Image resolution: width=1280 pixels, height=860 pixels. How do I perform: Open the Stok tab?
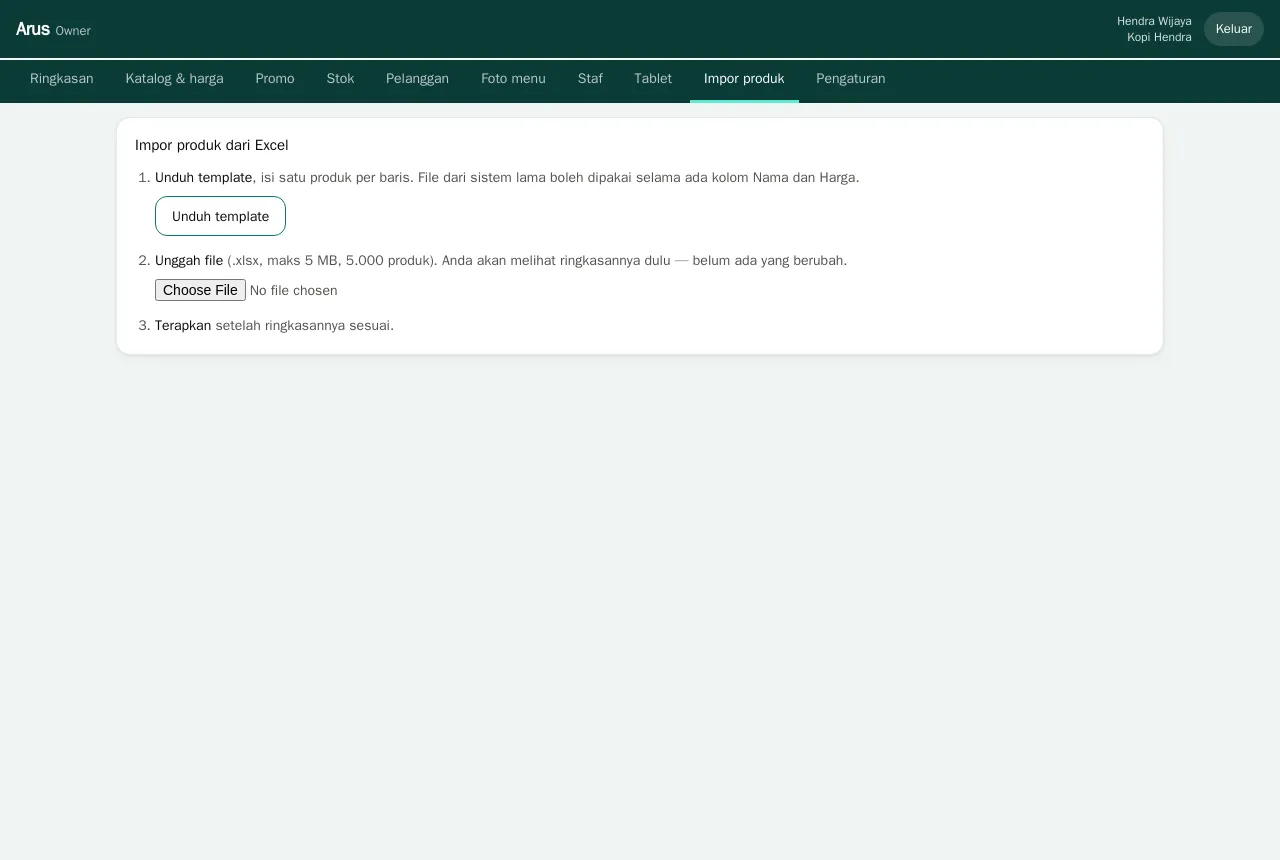click(x=340, y=79)
